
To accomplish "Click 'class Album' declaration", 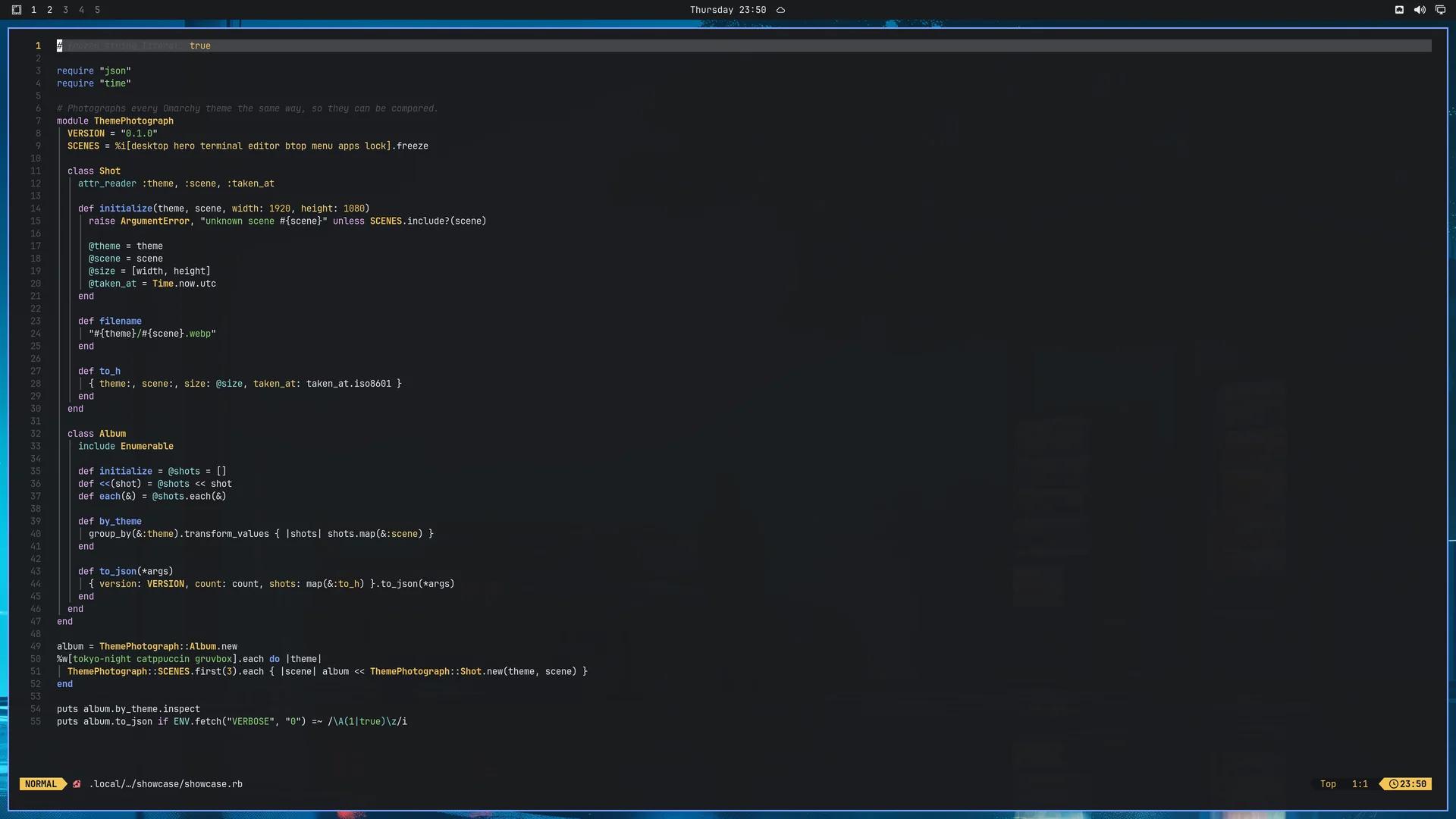I will [97, 434].
